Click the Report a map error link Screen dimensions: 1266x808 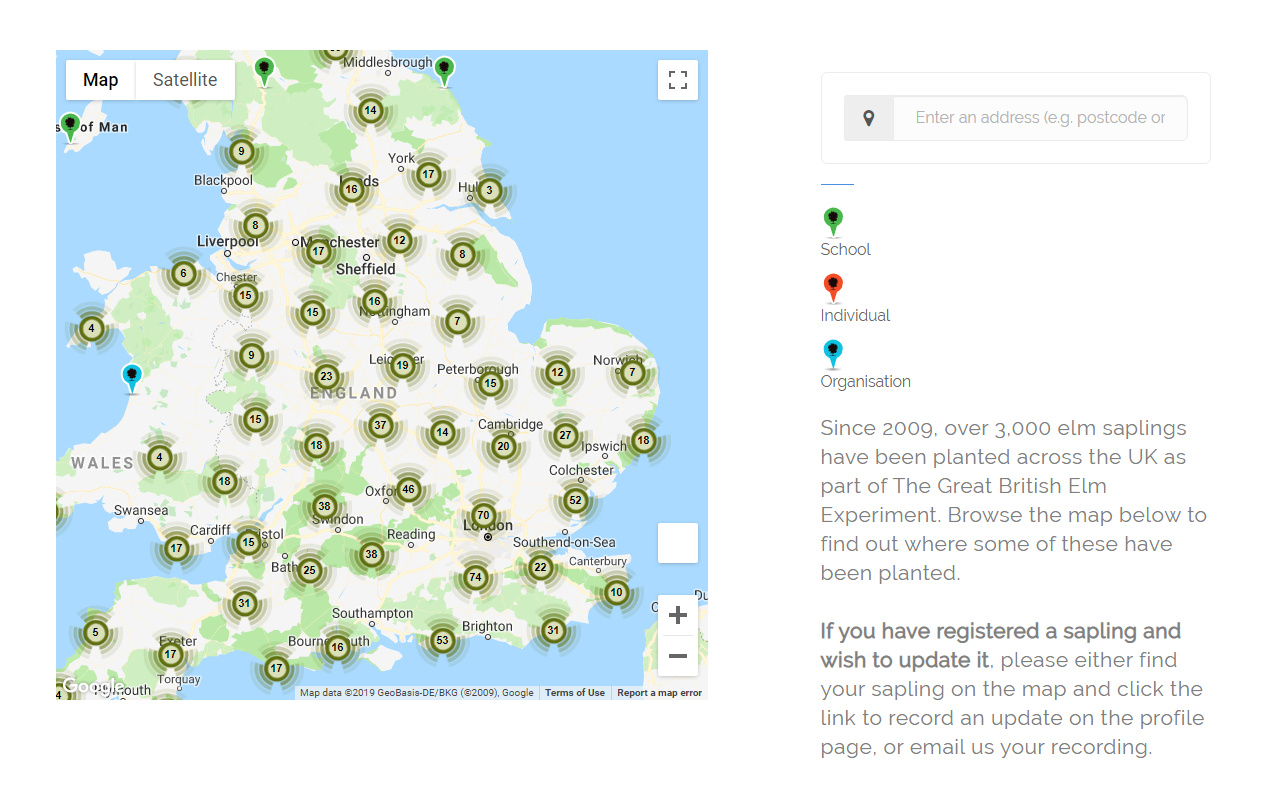pos(659,692)
